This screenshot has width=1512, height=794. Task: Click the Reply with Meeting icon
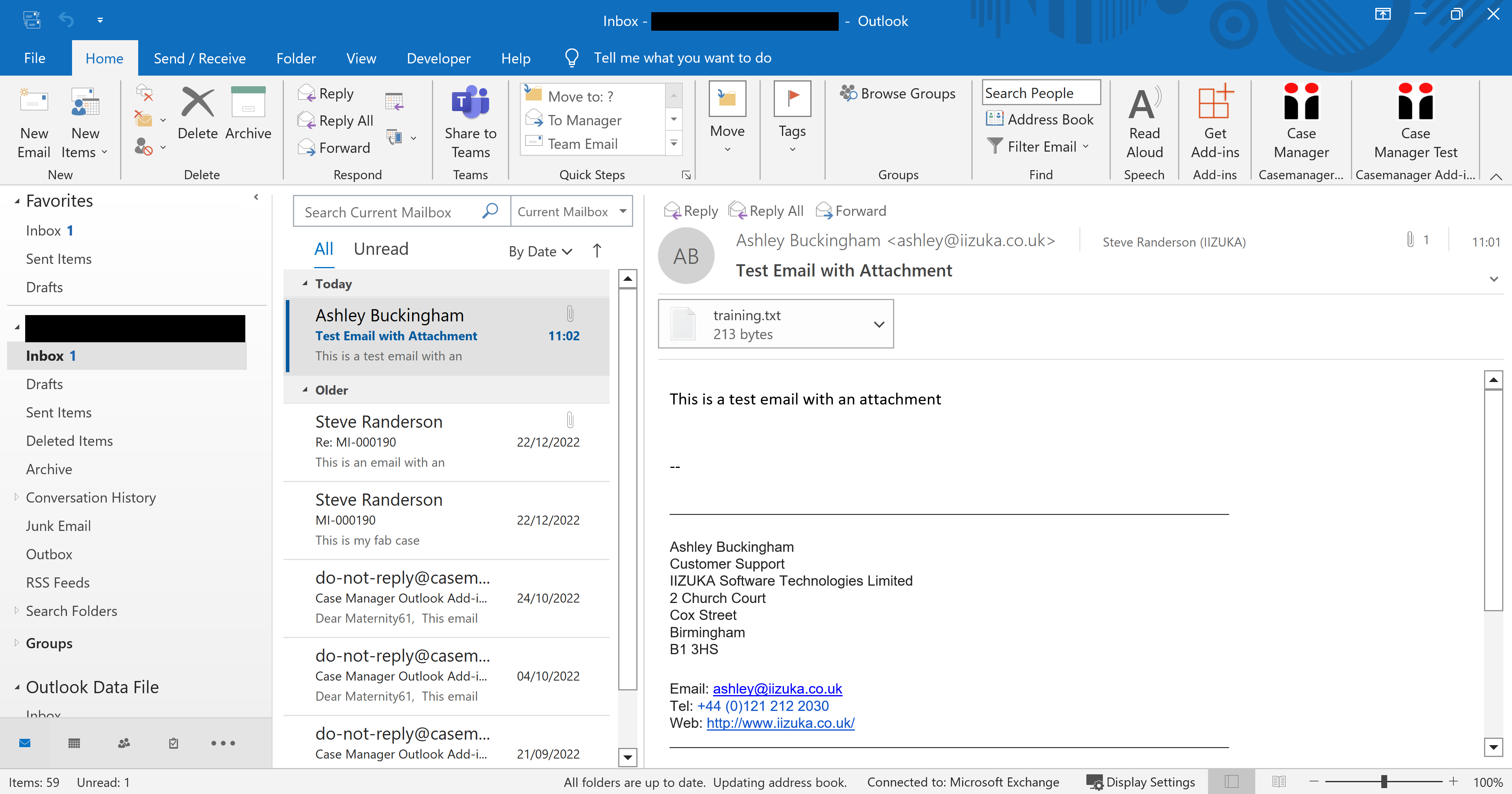[x=395, y=101]
